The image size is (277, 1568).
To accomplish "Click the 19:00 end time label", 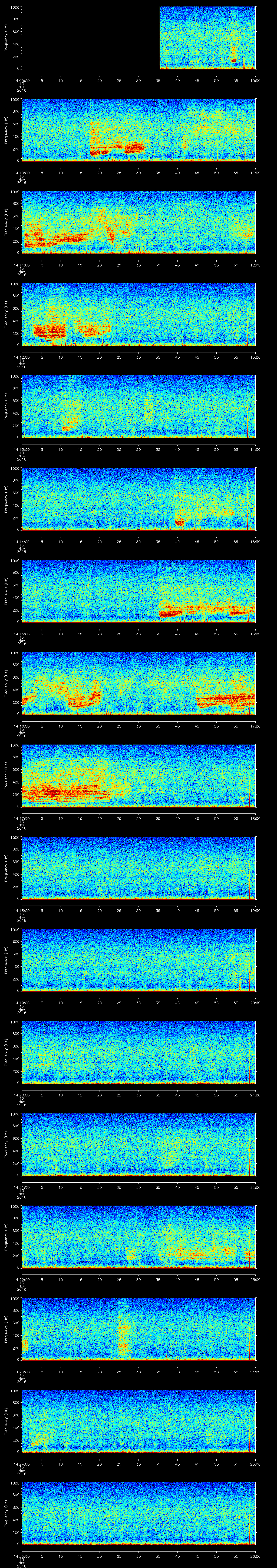I will [x=256, y=910].
